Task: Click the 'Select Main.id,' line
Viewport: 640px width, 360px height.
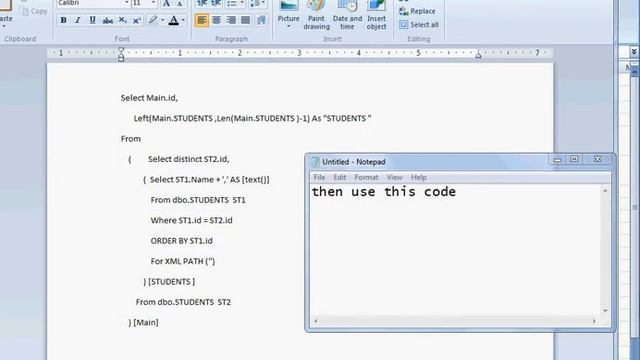Action: point(149,98)
